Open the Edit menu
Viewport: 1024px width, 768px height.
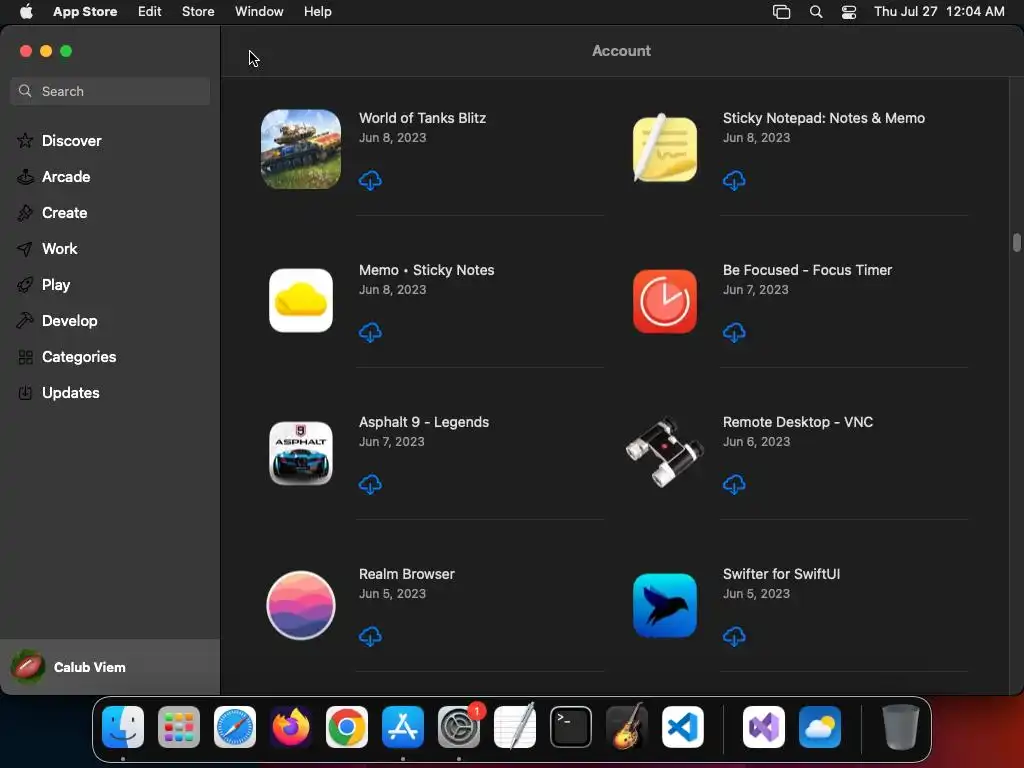click(150, 11)
